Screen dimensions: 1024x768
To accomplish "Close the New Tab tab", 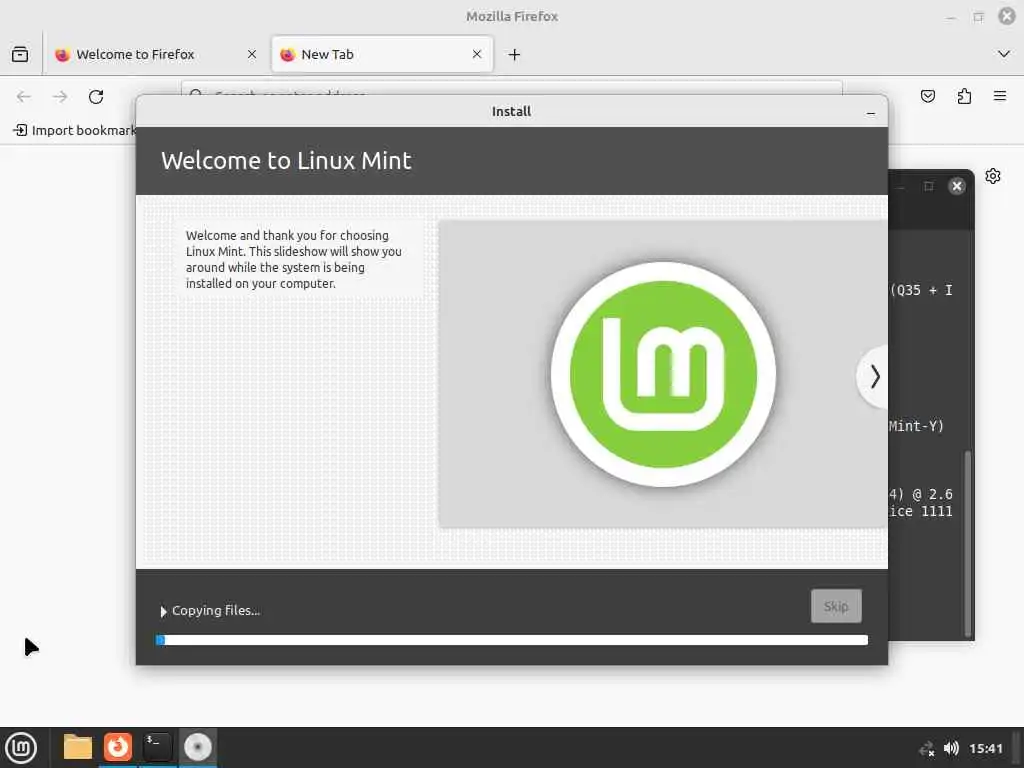I will [x=477, y=54].
